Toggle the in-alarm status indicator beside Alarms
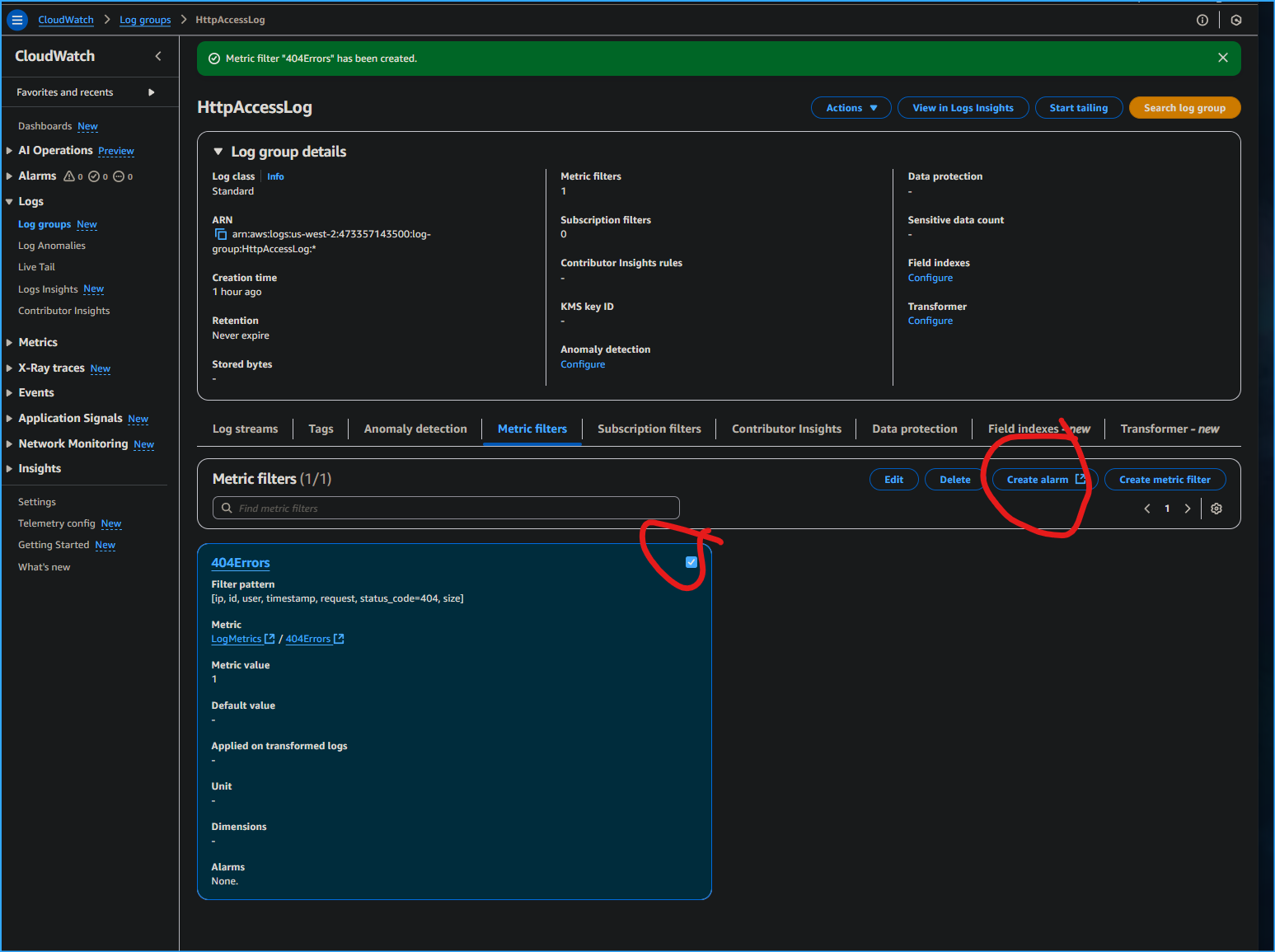The height and width of the screenshot is (952, 1275). click(68, 176)
